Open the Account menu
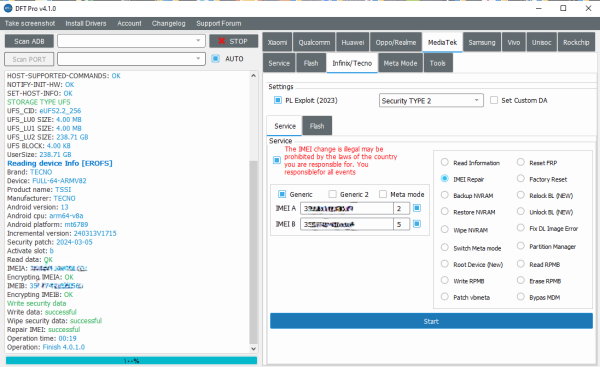600x367 pixels. (x=129, y=23)
